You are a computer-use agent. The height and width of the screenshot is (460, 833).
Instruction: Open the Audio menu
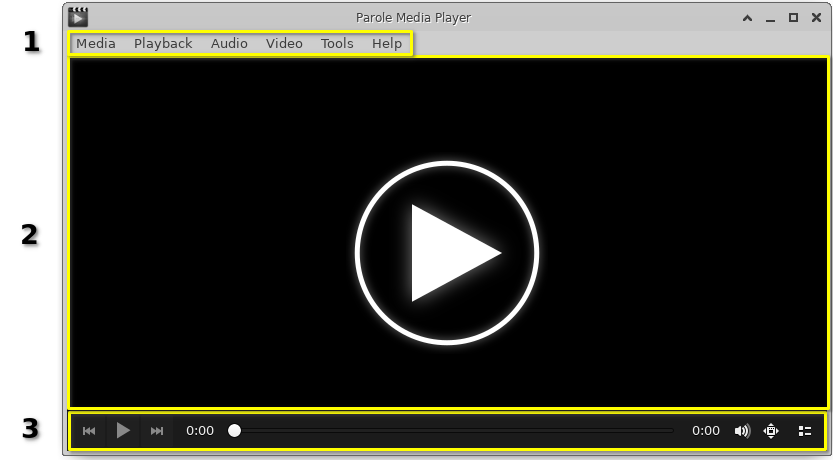tap(229, 44)
